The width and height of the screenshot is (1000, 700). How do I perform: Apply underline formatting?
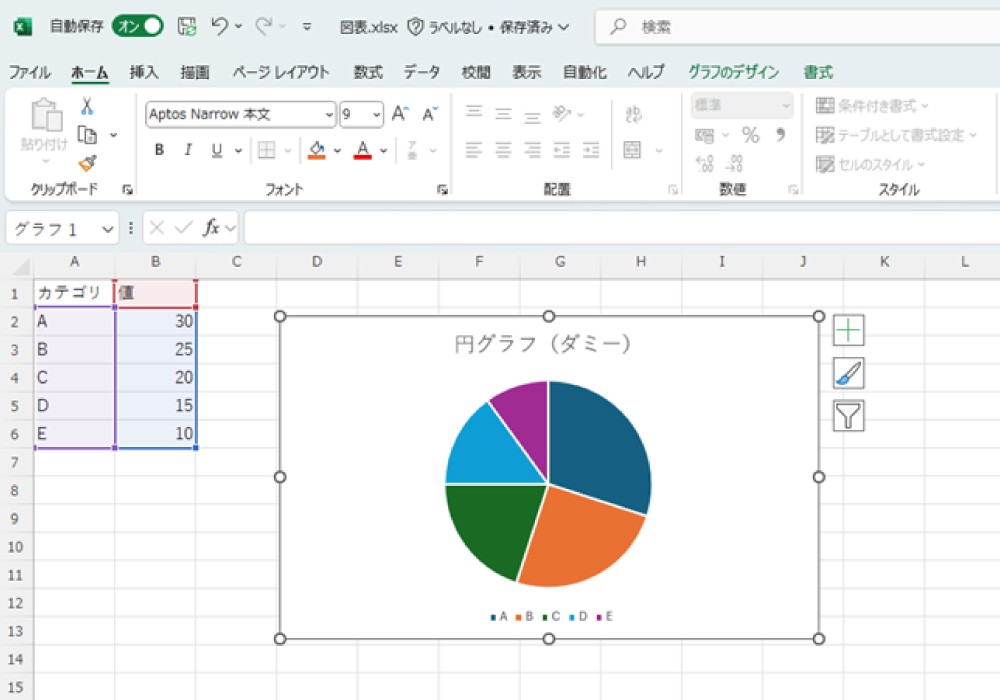pos(217,150)
